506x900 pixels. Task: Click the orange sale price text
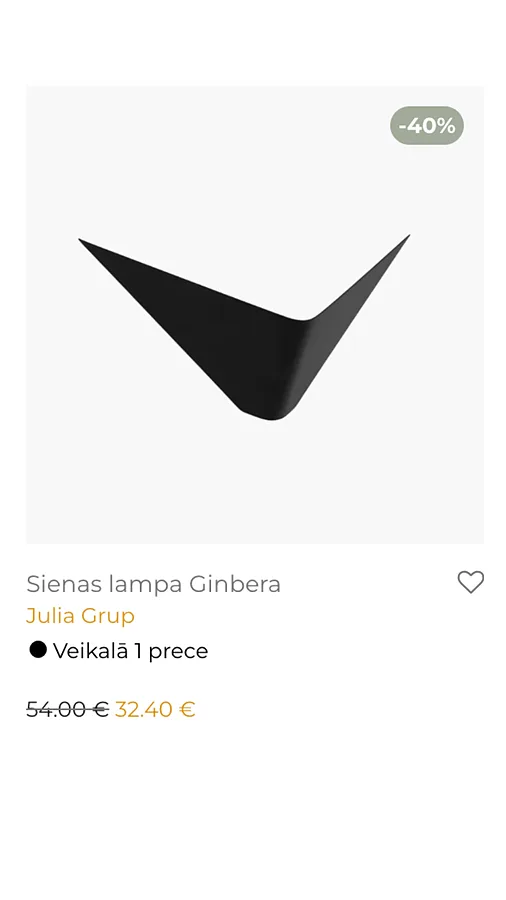(155, 709)
